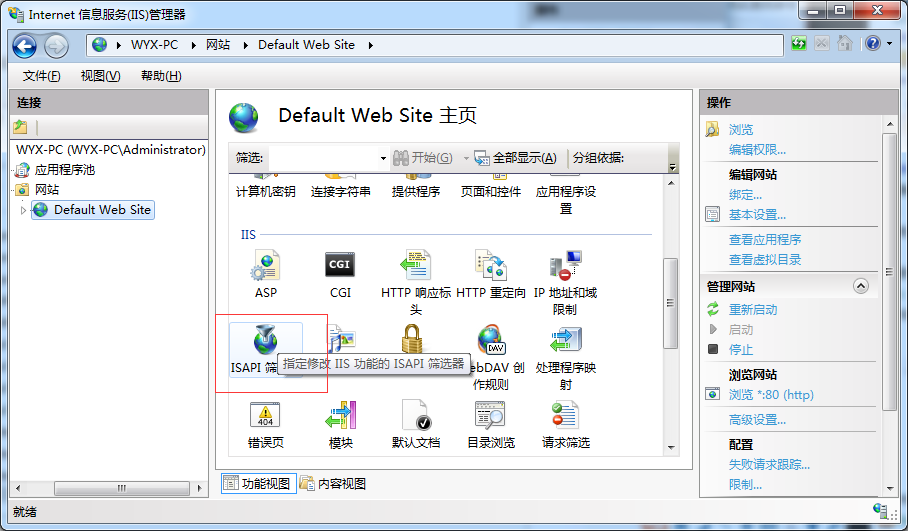Click 查看虚拟目录 link
This screenshot has height=531, width=908.
(x=764, y=260)
